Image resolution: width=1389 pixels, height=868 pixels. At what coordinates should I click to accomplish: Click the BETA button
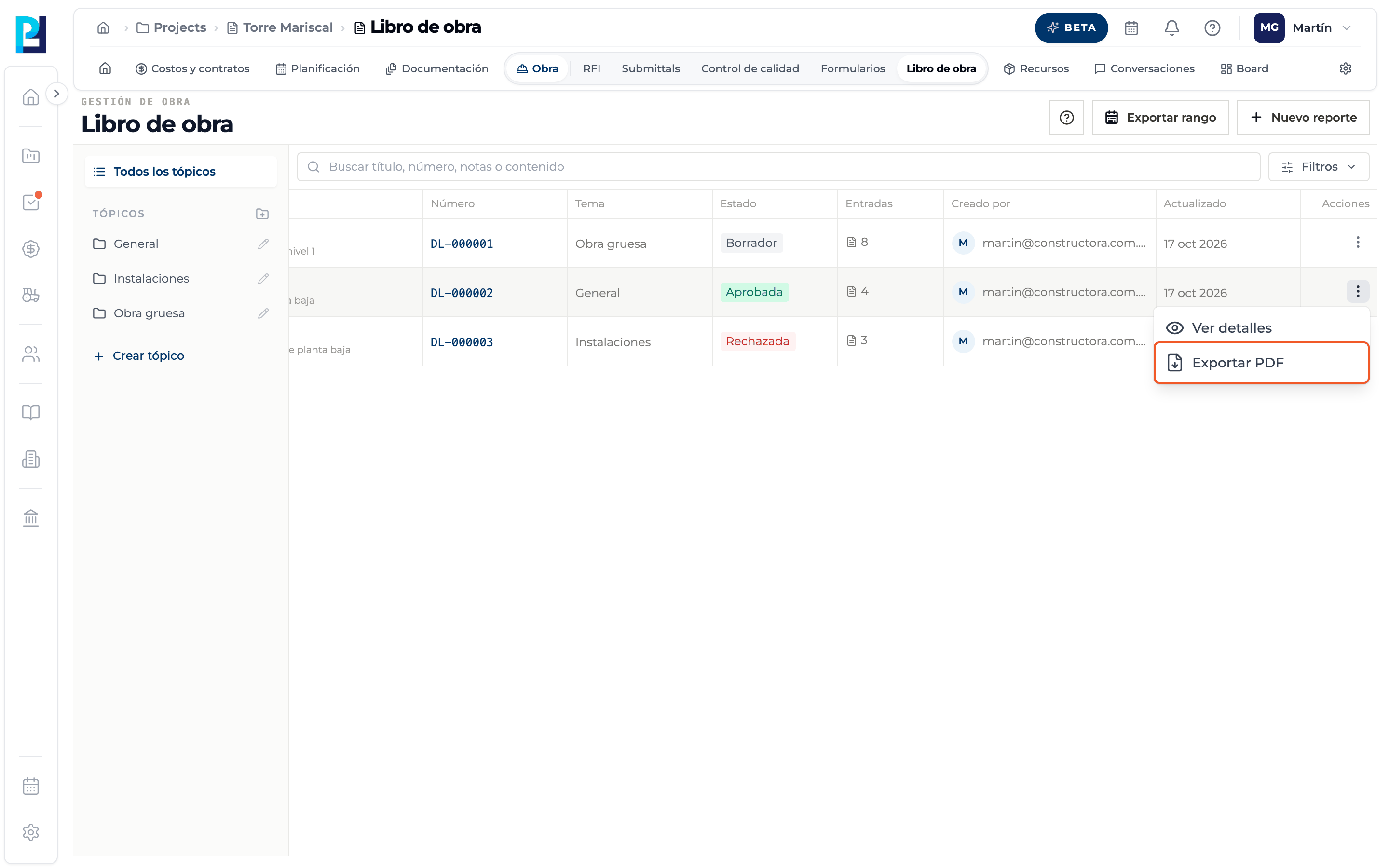coord(1071,27)
